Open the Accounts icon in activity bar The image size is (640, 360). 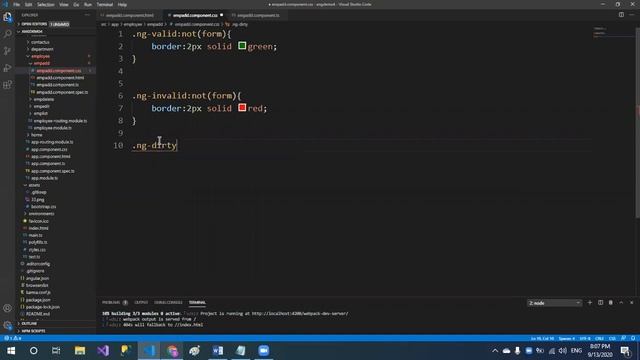click(x=7, y=308)
